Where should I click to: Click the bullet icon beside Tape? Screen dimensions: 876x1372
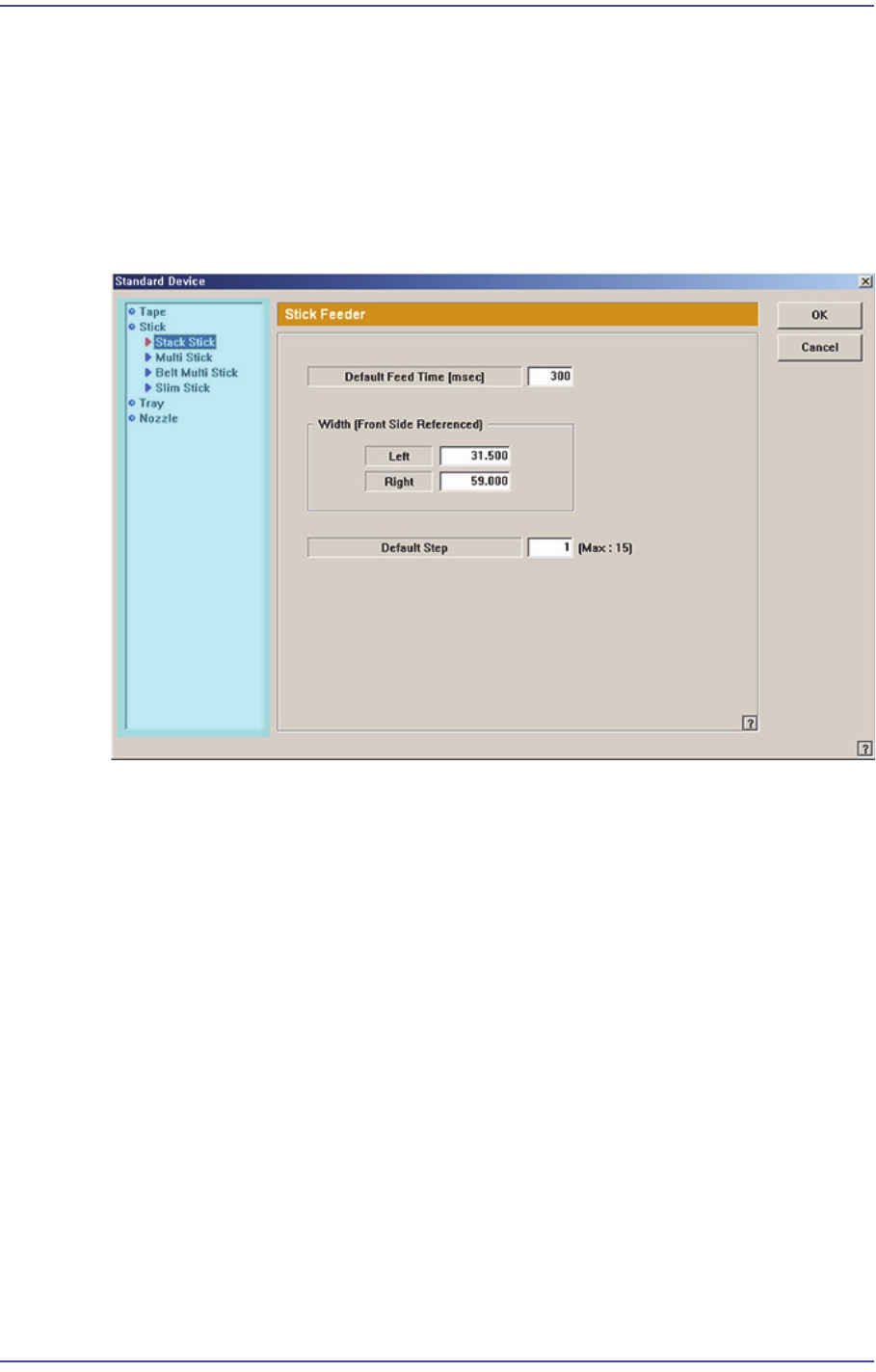click(132, 311)
